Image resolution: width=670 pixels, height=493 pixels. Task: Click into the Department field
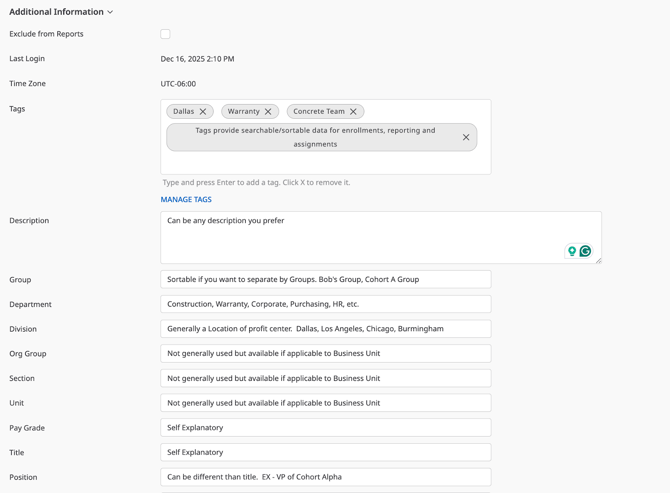pyautogui.click(x=325, y=304)
